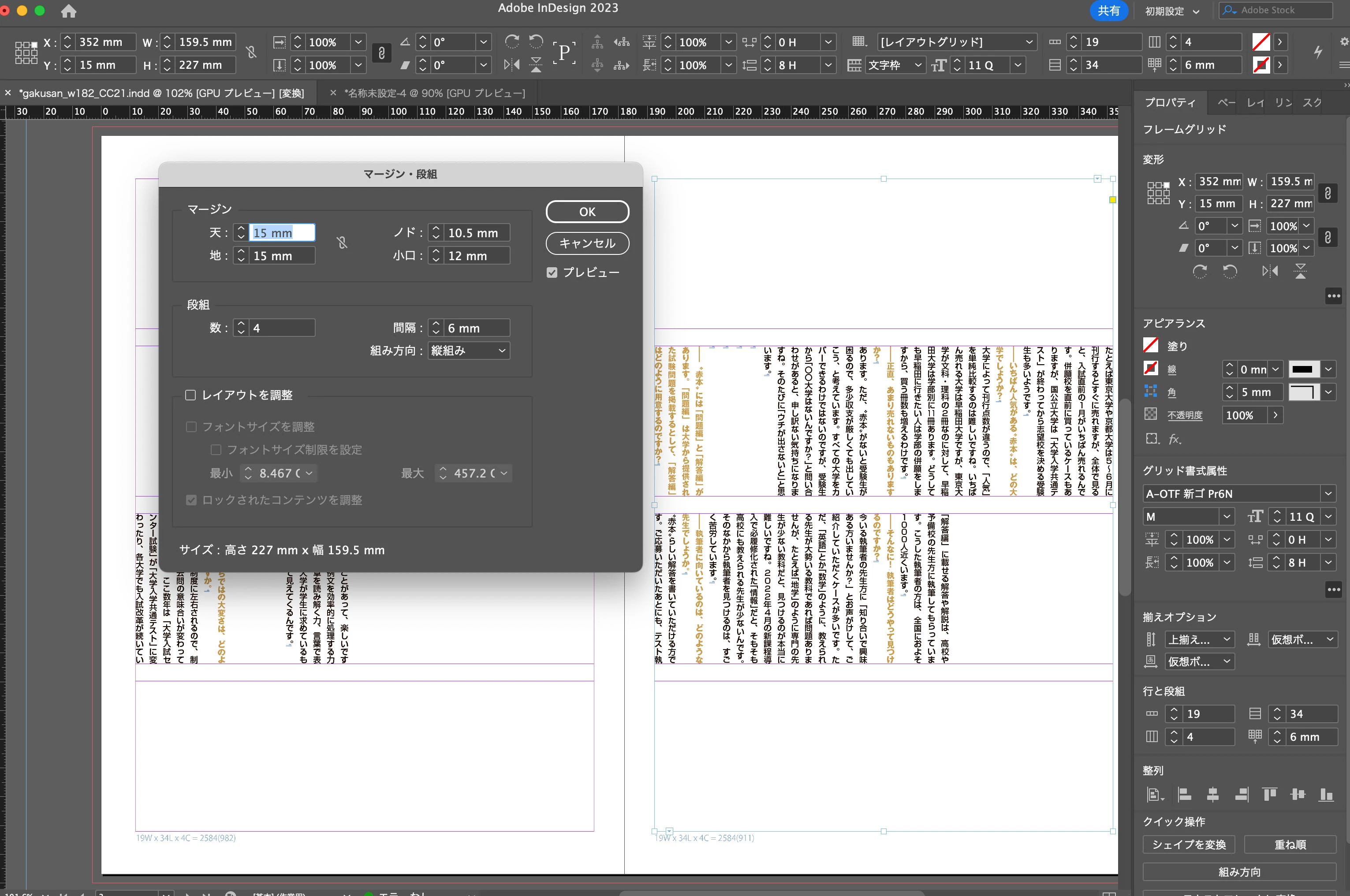Viewport: 1350px width, 896px height.
Task: Click the home icon in title bar
Action: click(x=68, y=11)
